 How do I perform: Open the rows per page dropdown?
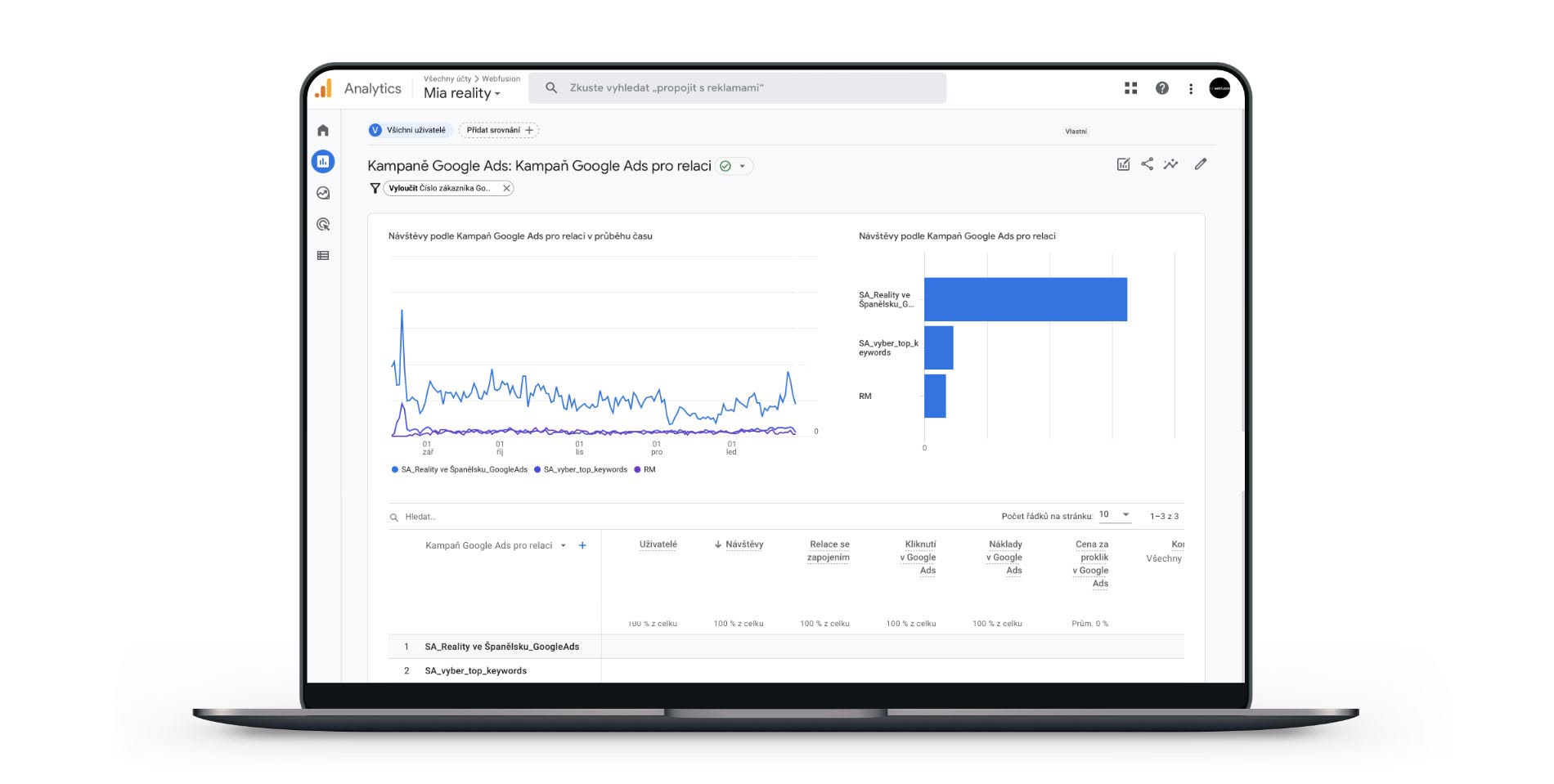click(x=1115, y=515)
